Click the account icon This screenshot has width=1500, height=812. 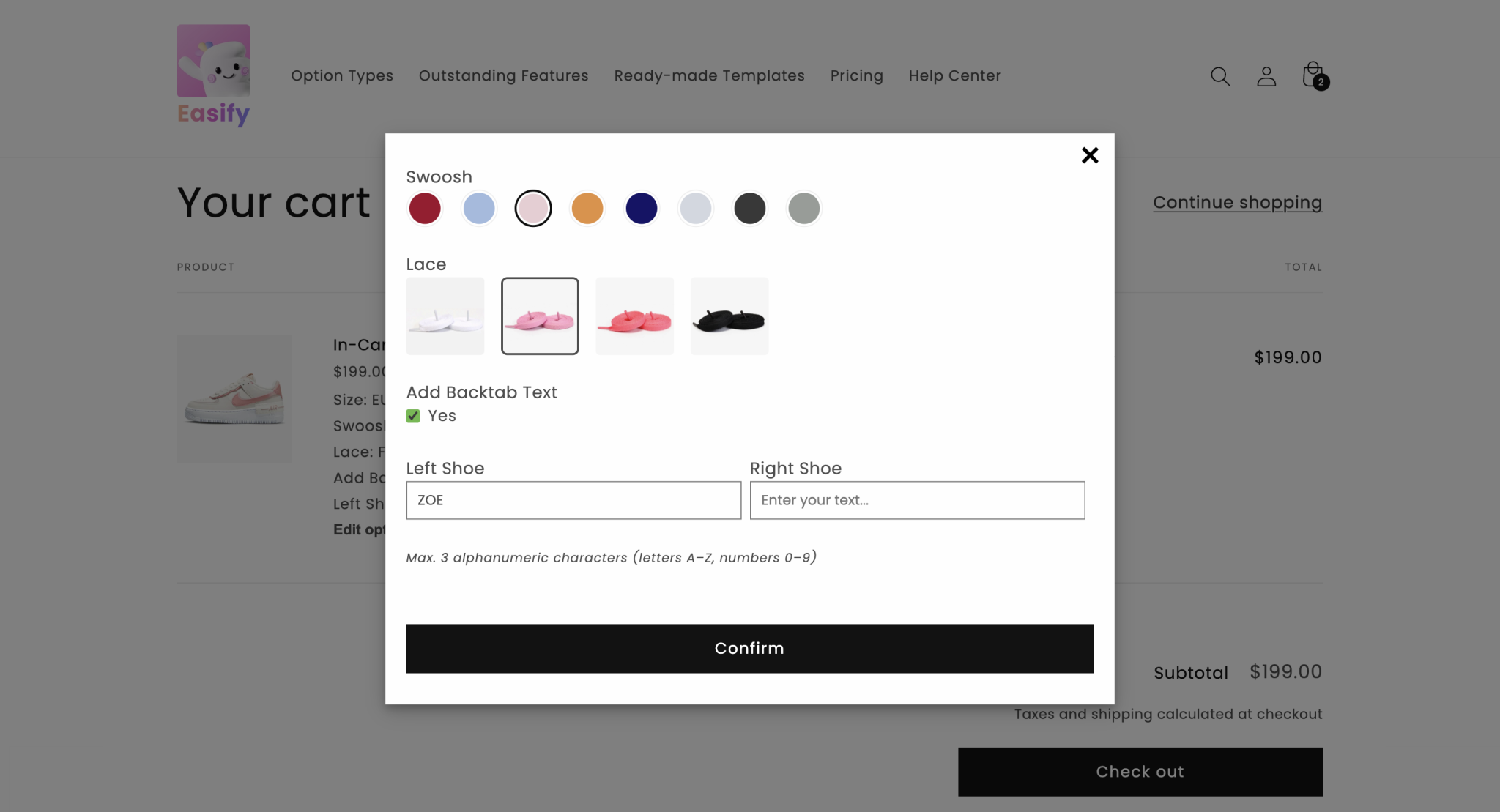pos(1266,76)
